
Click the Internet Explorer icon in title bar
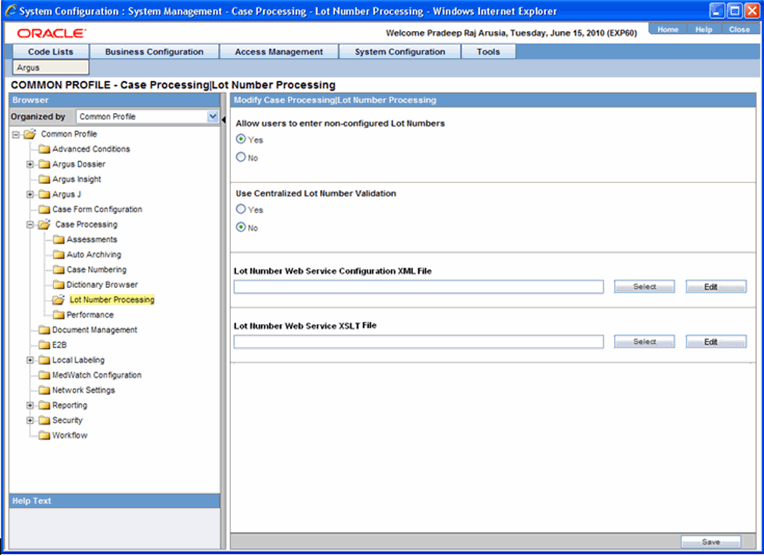(x=10, y=11)
